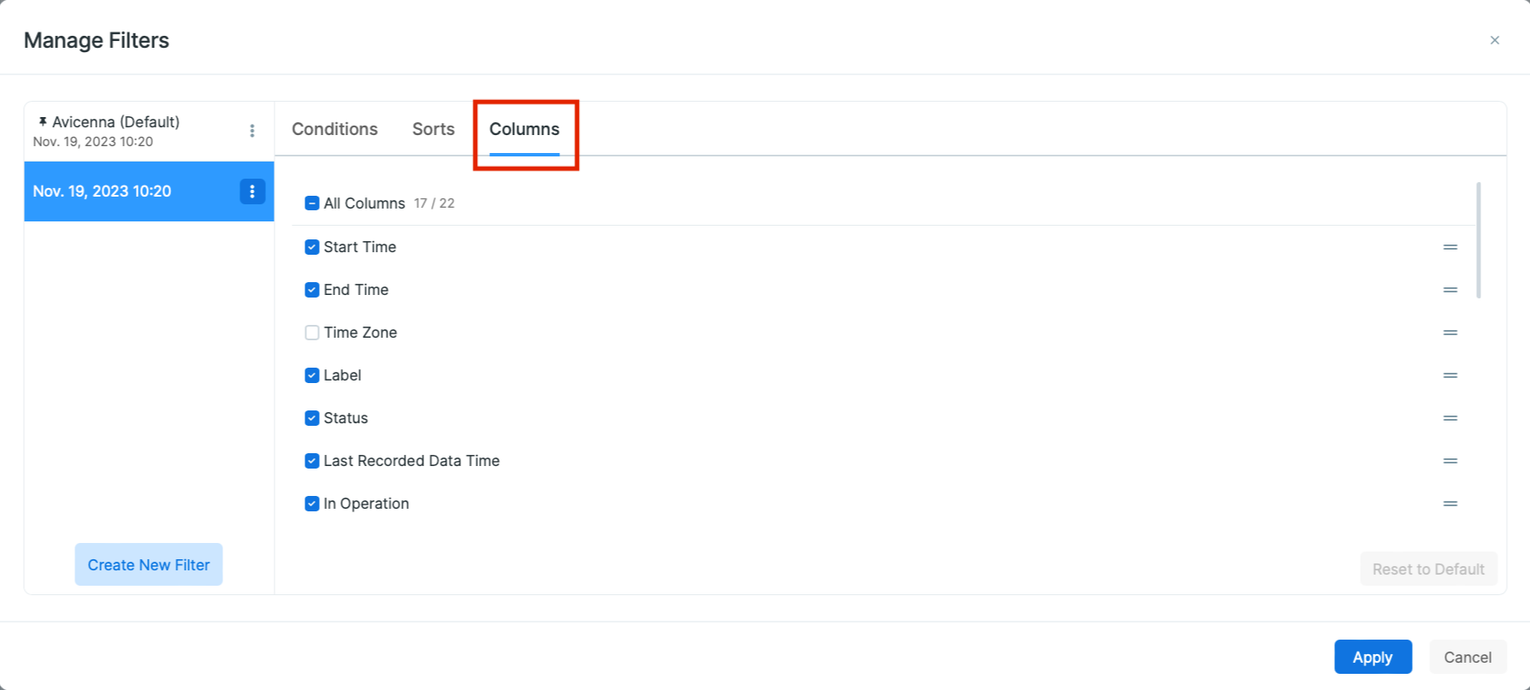Click the drag handle next to In Operation
Viewport: 1530px width, 690px height.
coord(1451,504)
